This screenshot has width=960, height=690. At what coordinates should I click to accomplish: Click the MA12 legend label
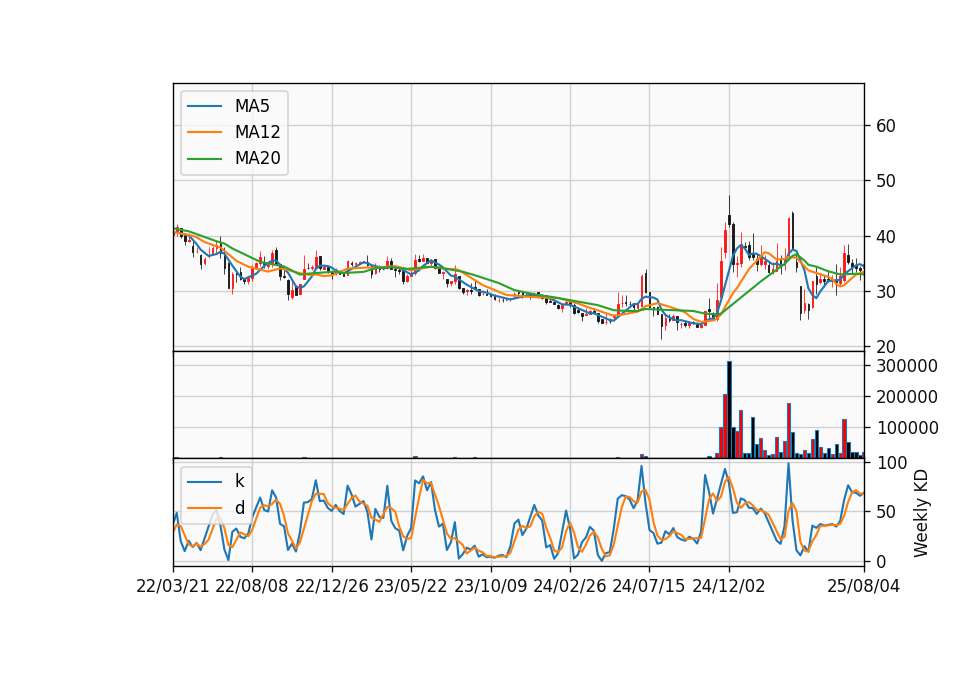pyautogui.click(x=257, y=132)
